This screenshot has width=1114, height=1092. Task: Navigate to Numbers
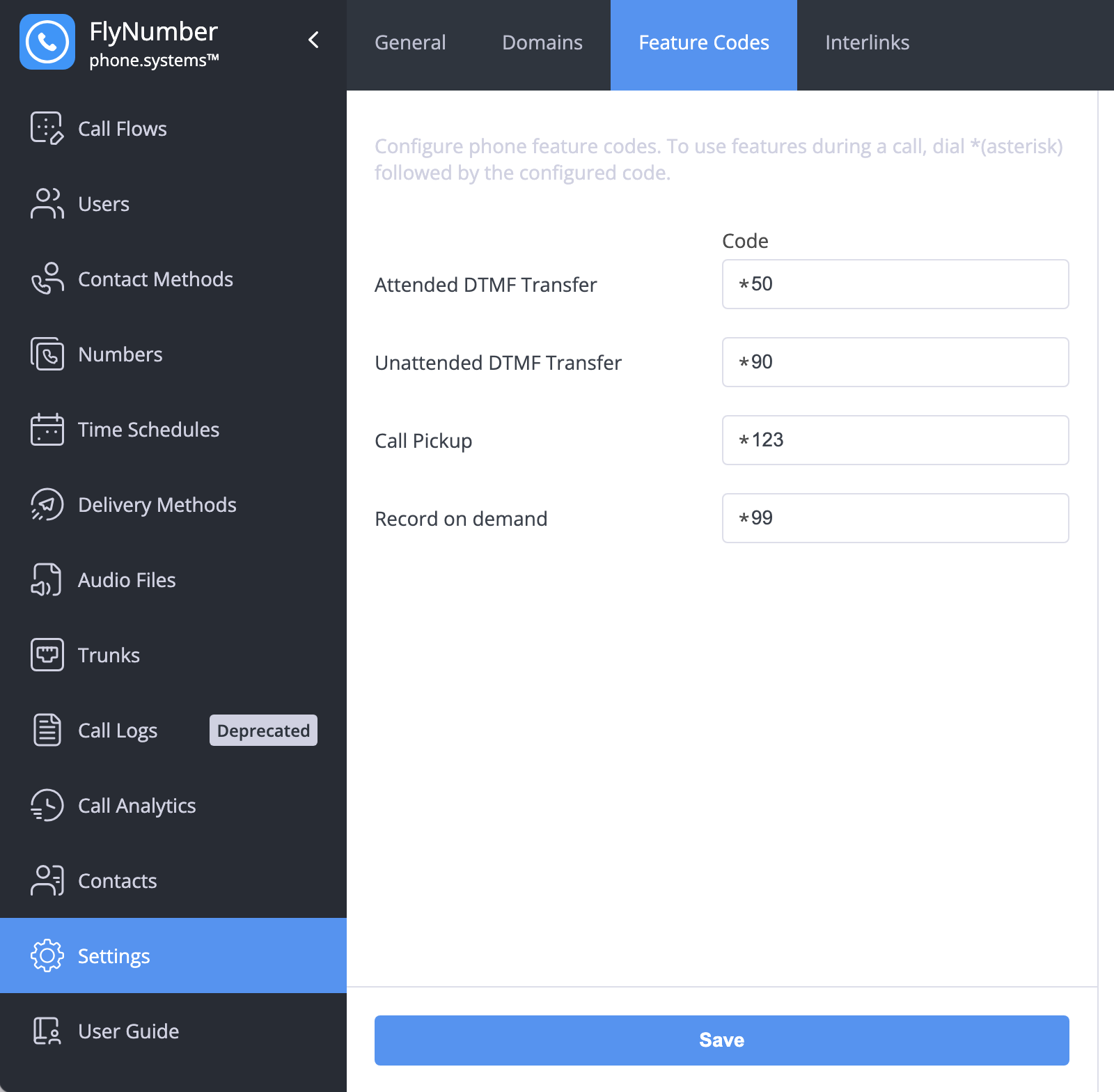120,354
